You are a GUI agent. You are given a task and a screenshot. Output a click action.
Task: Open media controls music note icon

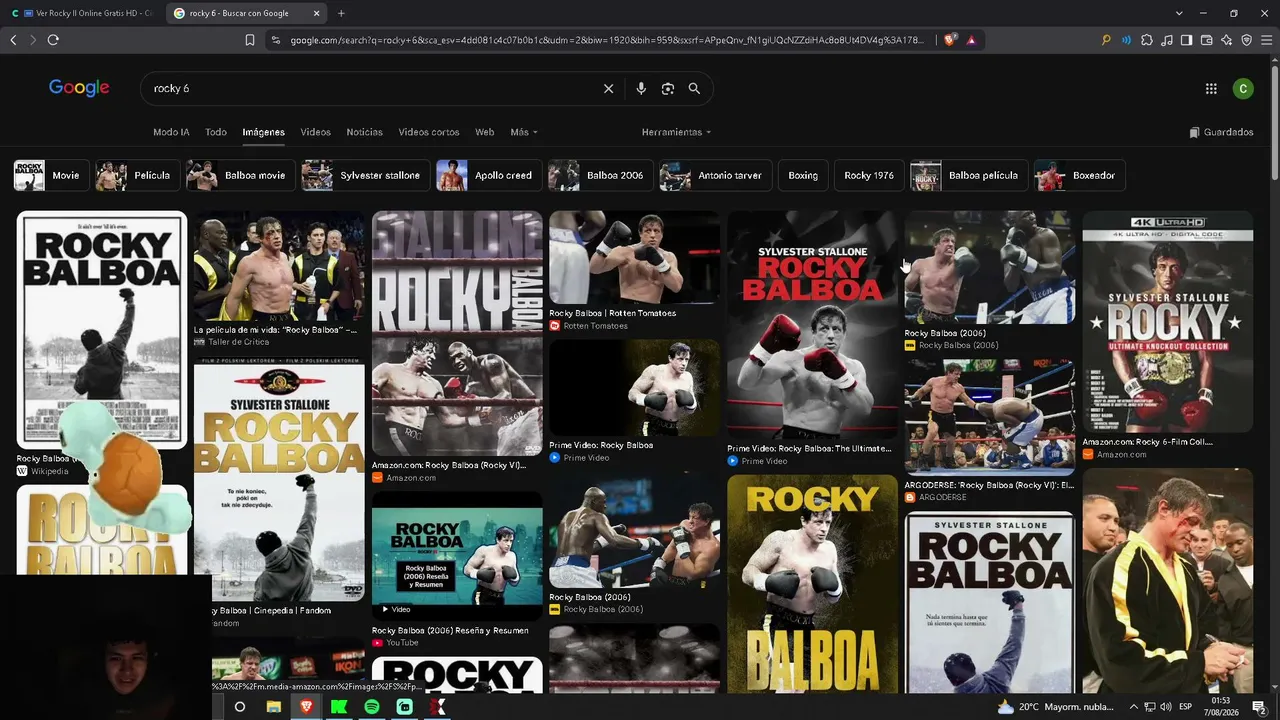point(1166,40)
